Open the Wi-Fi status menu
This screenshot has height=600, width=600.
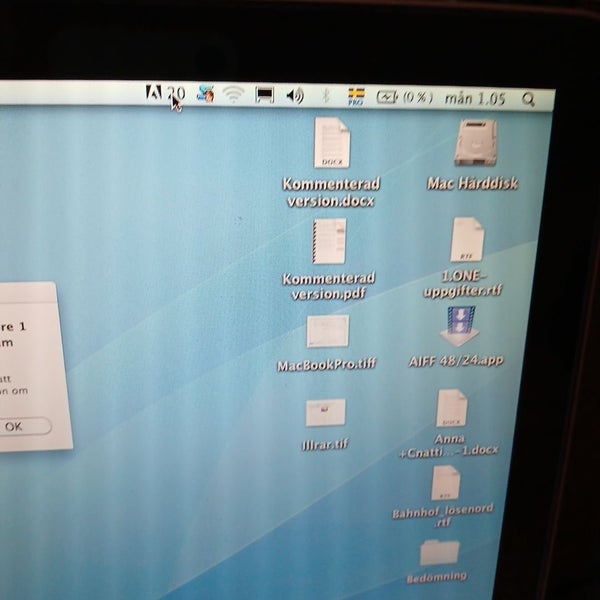tap(233, 94)
